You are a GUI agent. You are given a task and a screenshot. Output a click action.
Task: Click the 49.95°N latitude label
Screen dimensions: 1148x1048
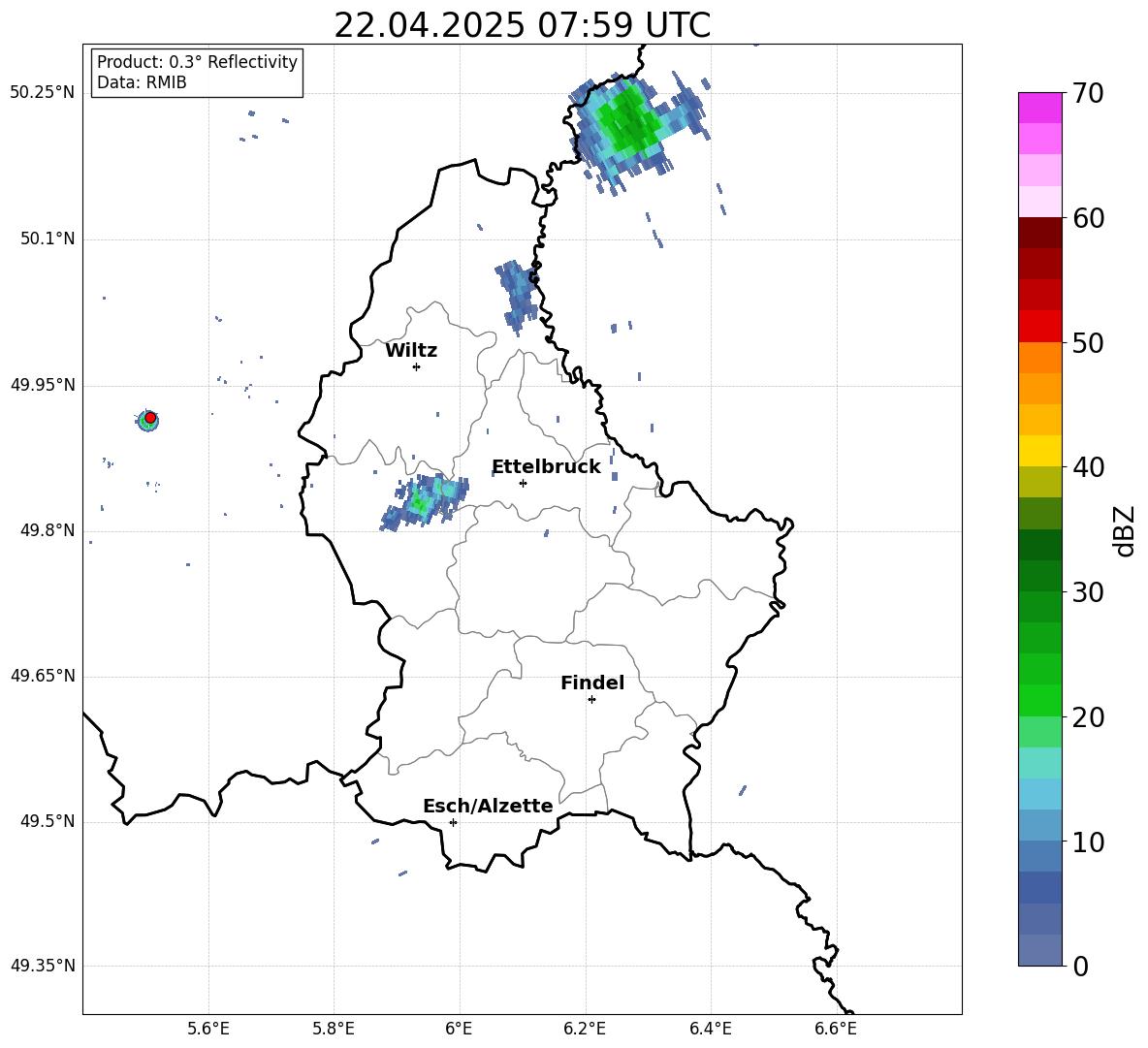[43, 384]
